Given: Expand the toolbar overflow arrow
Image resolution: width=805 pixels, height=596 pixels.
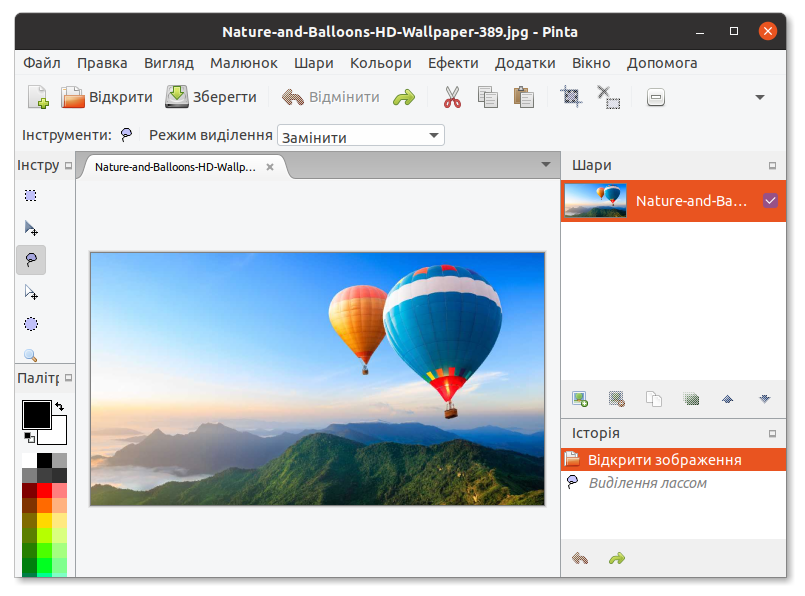Looking at the screenshot, I should 760,98.
